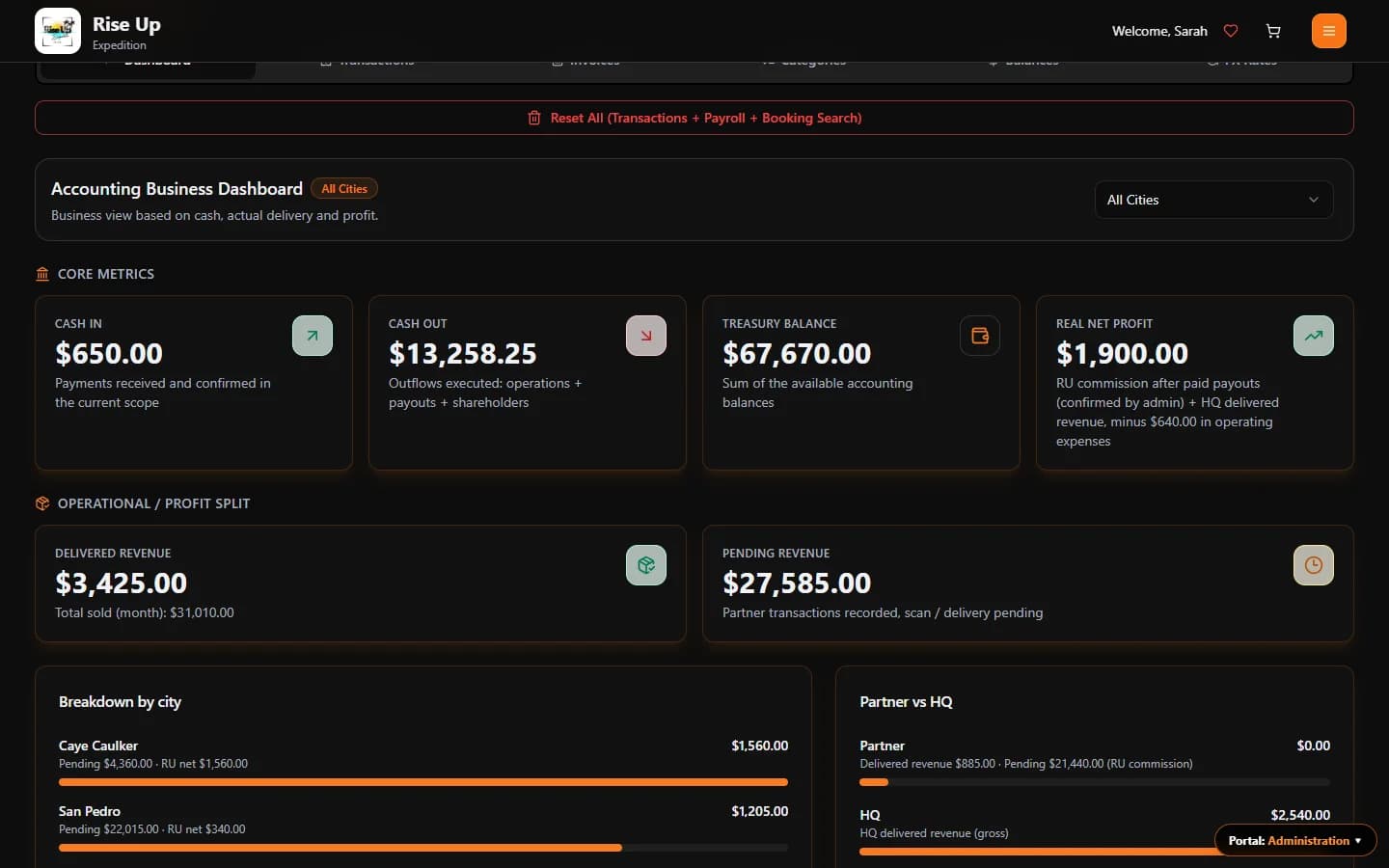
Task: Expand the All Cities chevron arrow
Action: point(1313,200)
